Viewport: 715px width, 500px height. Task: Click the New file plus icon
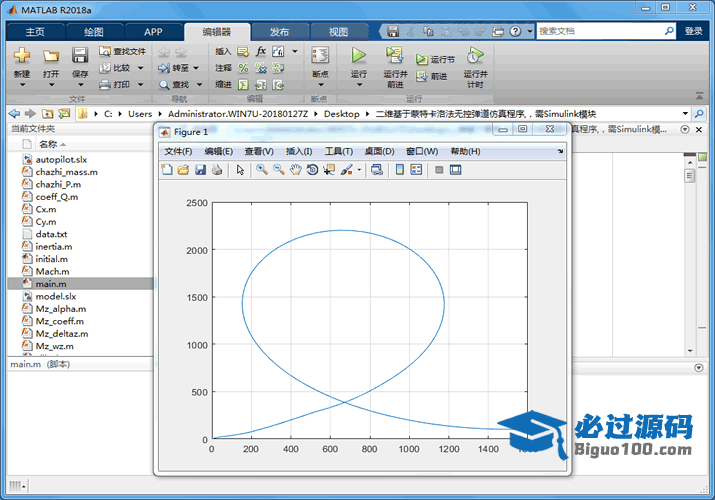pyautogui.click(x=21, y=56)
